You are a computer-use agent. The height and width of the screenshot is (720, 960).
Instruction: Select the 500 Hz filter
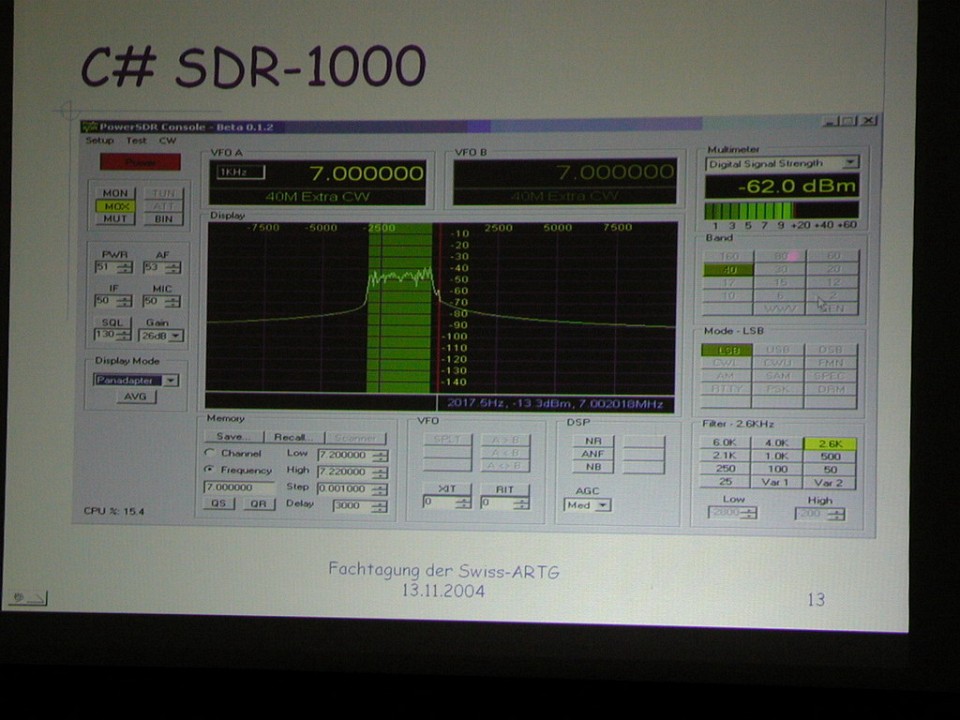click(830, 457)
